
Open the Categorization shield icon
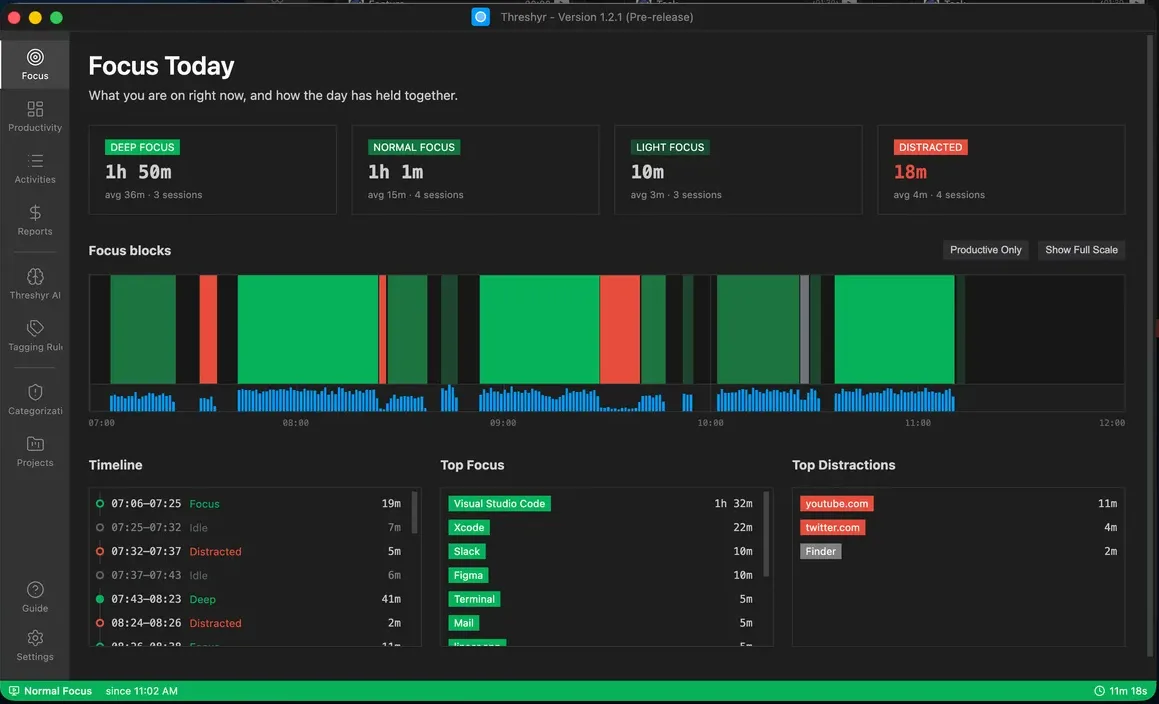pyautogui.click(x=35, y=392)
